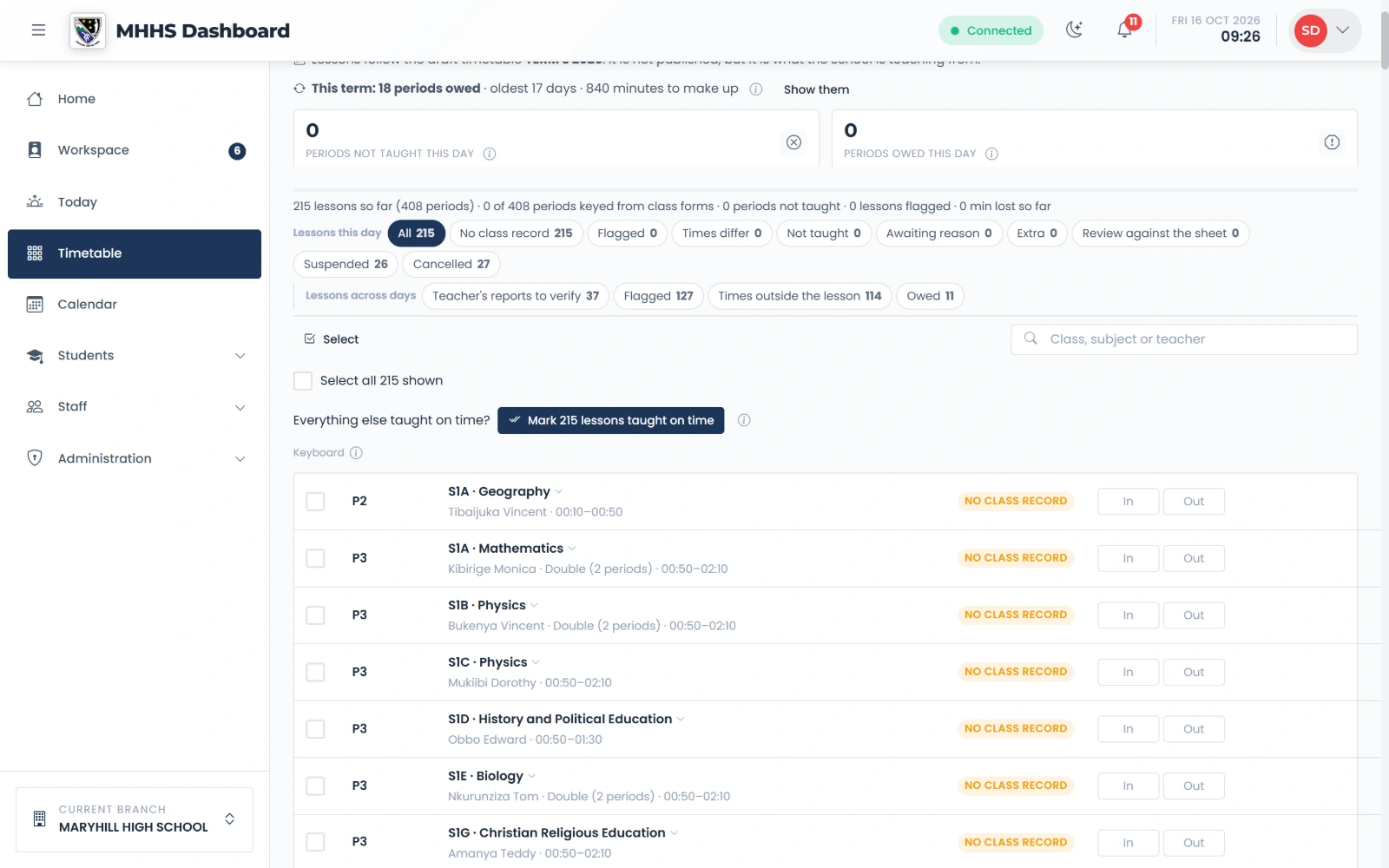
Task: Click info icon beside periods owed summary
Action: (756, 89)
